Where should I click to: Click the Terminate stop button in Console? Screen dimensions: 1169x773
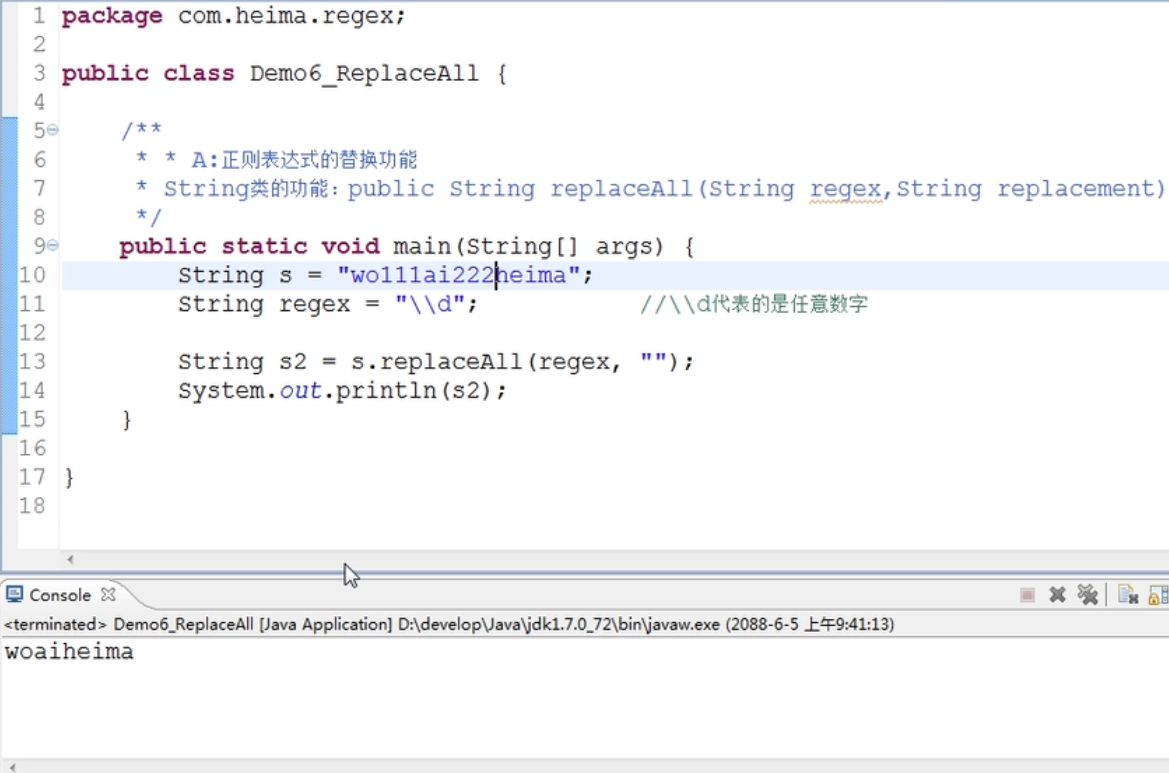point(1027,595)
